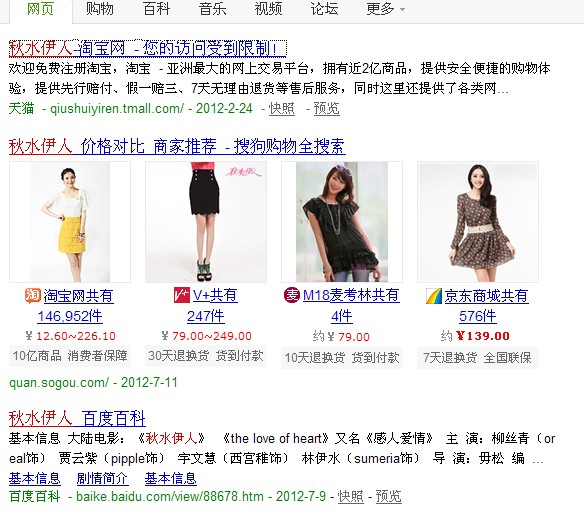
Task: Click the Taobao orange logo icon
Action: [x=33, y=296]
